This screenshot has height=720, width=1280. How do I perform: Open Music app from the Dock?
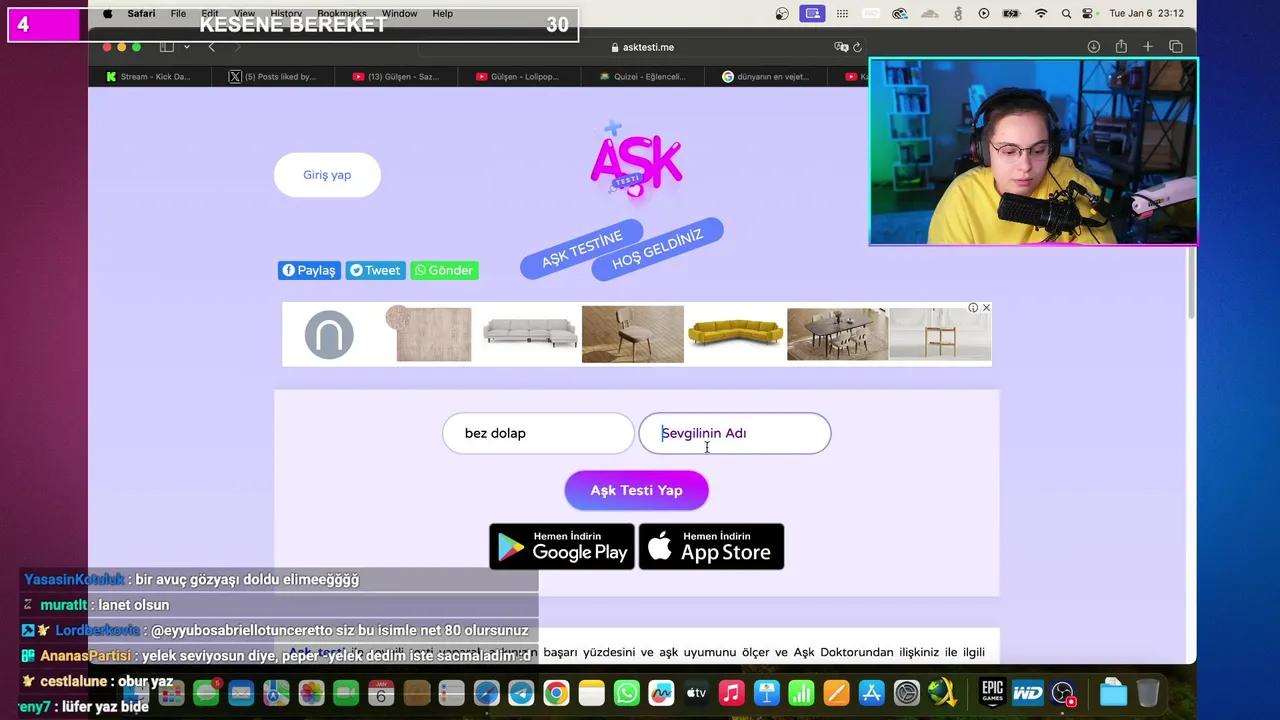(x=732, y=693)
